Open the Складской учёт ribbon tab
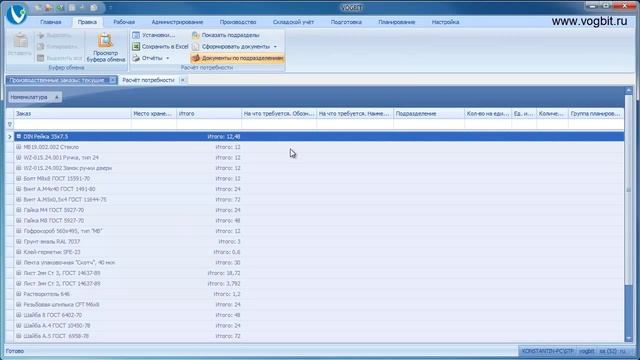640x360 pixels. click(x=293, y=22)
